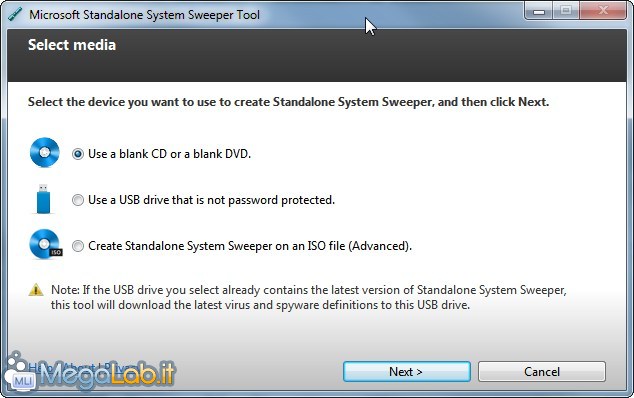The height and width of the screenshot is (398, 634).
Task: Click the disc icon with ISO badge
Action: pos(46,244)
